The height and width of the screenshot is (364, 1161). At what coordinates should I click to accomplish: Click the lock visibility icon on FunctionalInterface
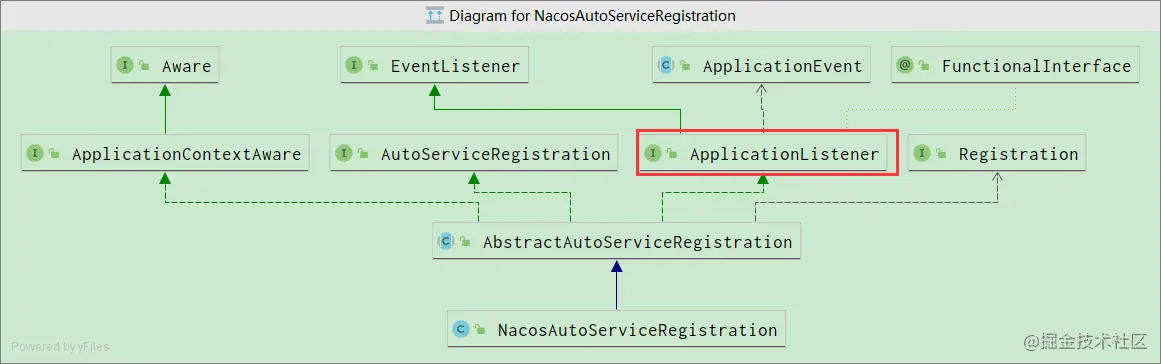point(925,66)
